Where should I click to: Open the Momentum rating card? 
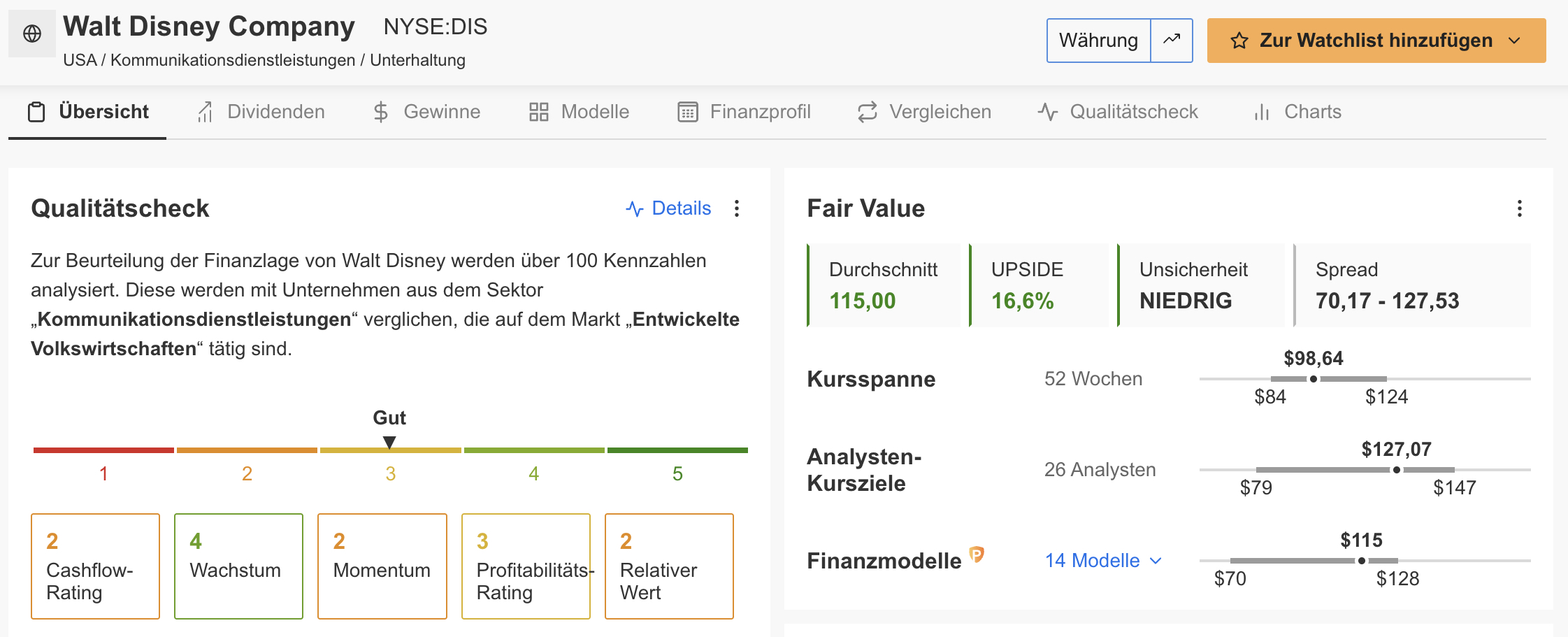382,566
